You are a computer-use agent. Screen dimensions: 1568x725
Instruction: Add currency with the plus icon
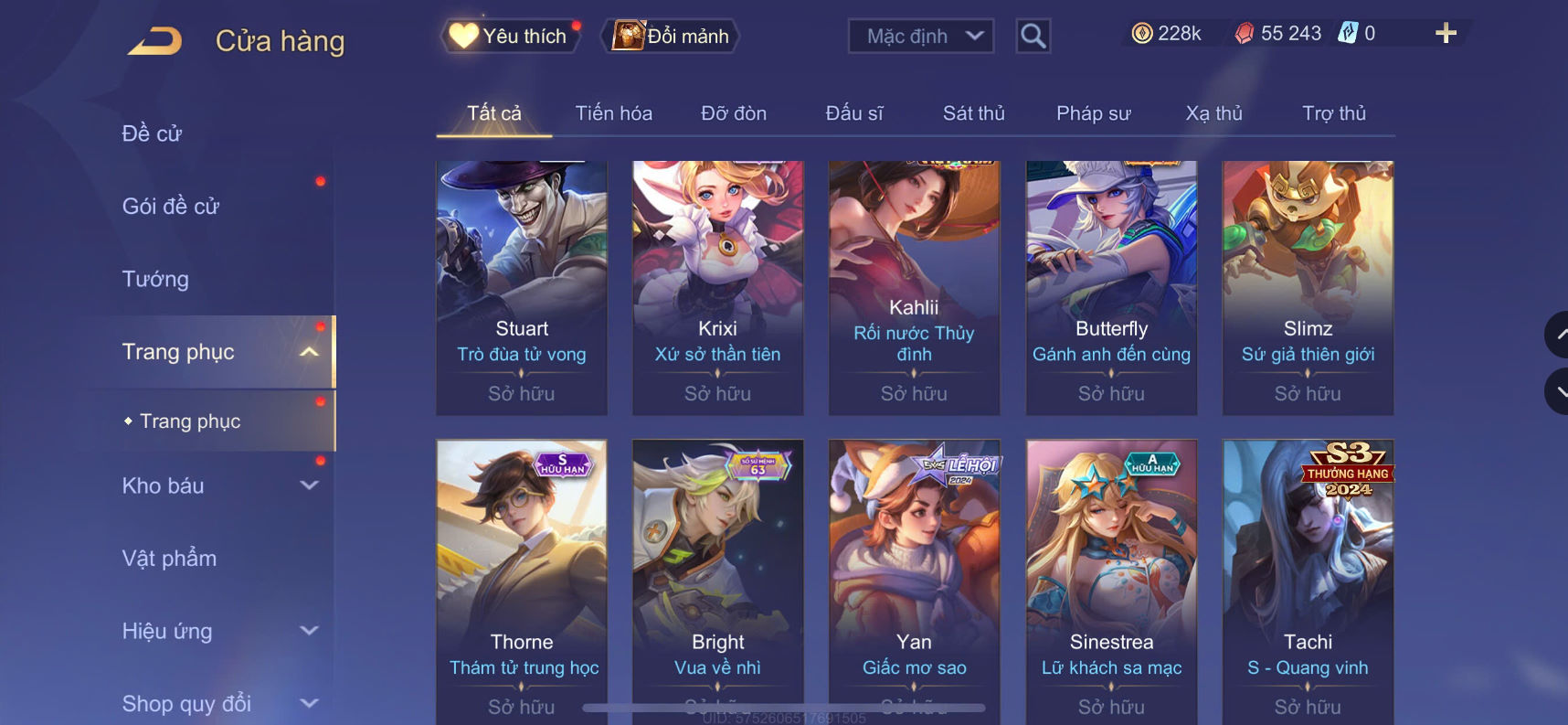click(1446, 34)
